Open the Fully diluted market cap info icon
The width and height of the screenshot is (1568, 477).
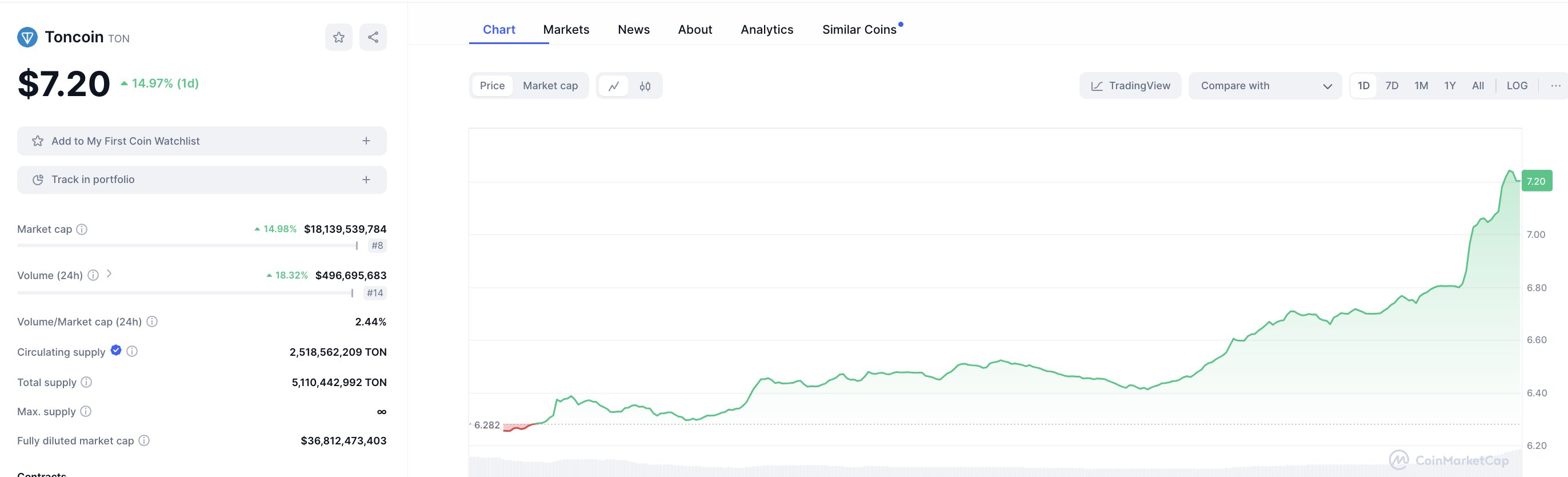click(x=144, y=440)
